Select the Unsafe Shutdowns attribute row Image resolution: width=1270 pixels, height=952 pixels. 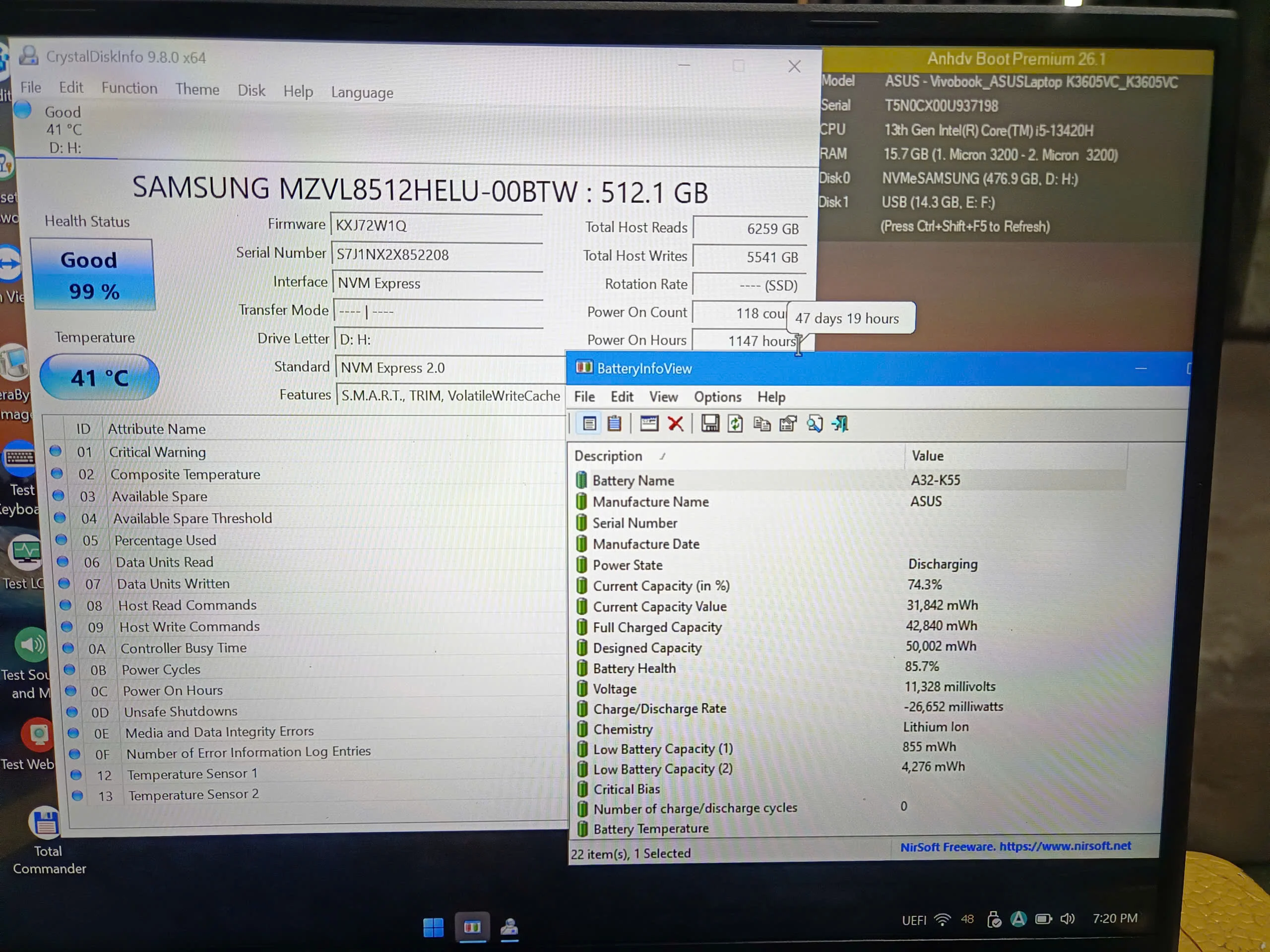click(315, 711)
